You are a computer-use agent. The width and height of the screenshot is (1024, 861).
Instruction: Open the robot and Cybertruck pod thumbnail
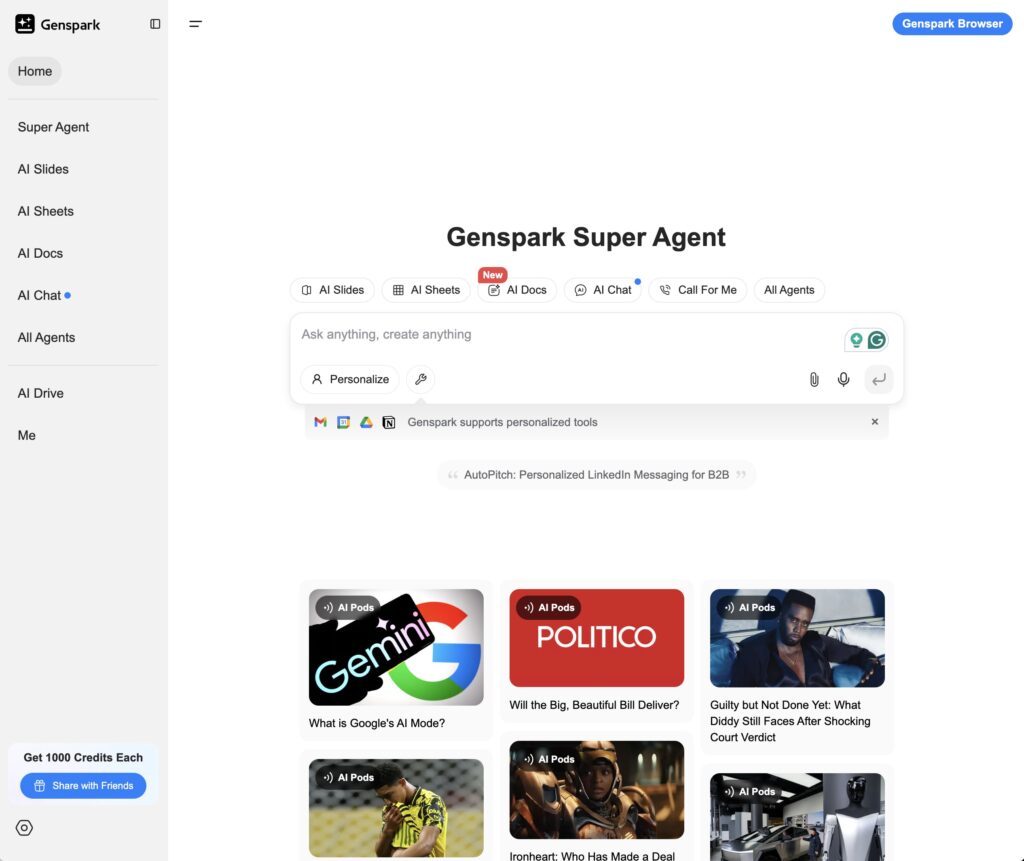tap(797, 817)
